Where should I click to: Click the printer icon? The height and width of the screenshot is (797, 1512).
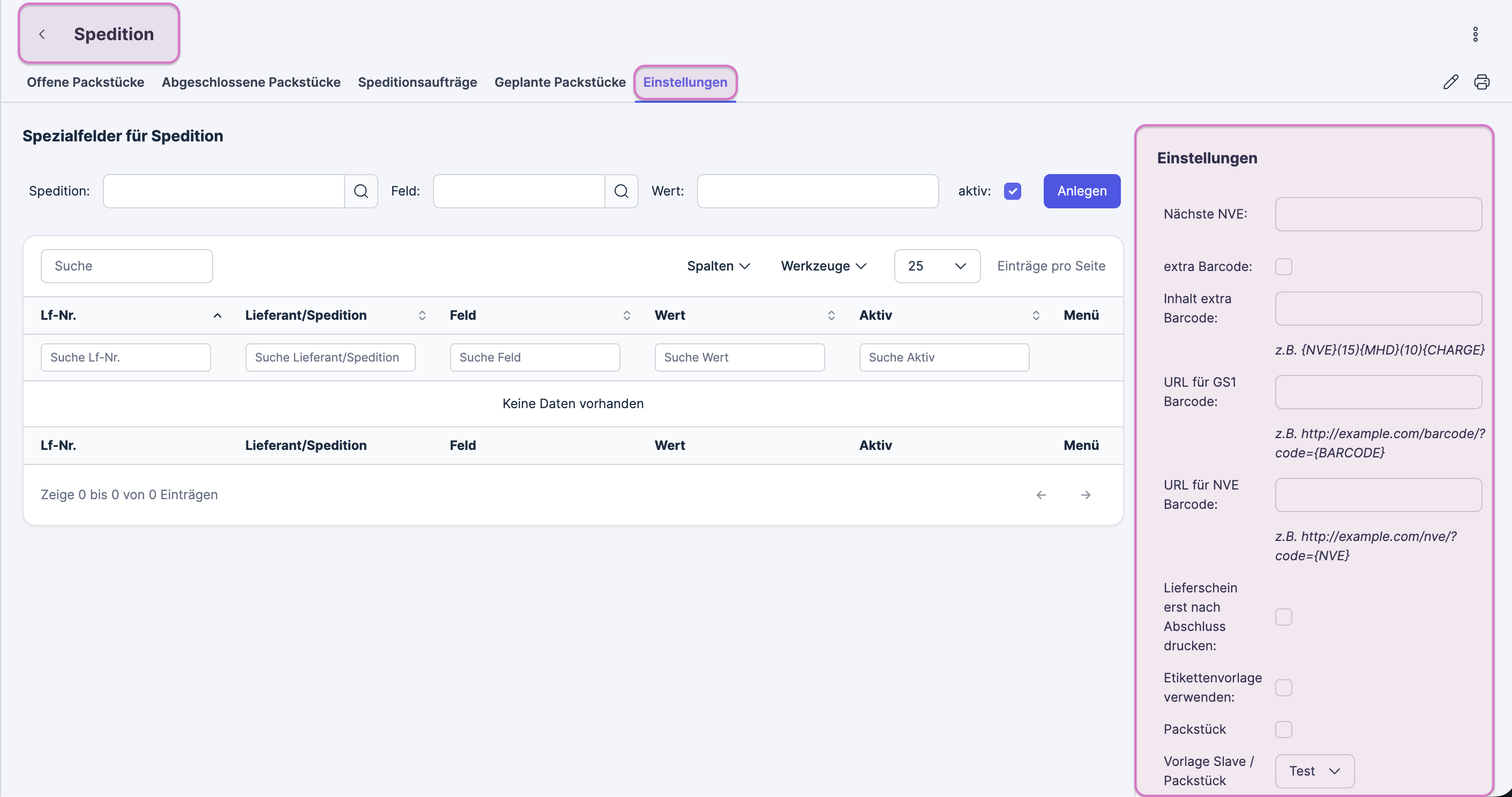coord(1481,82)
